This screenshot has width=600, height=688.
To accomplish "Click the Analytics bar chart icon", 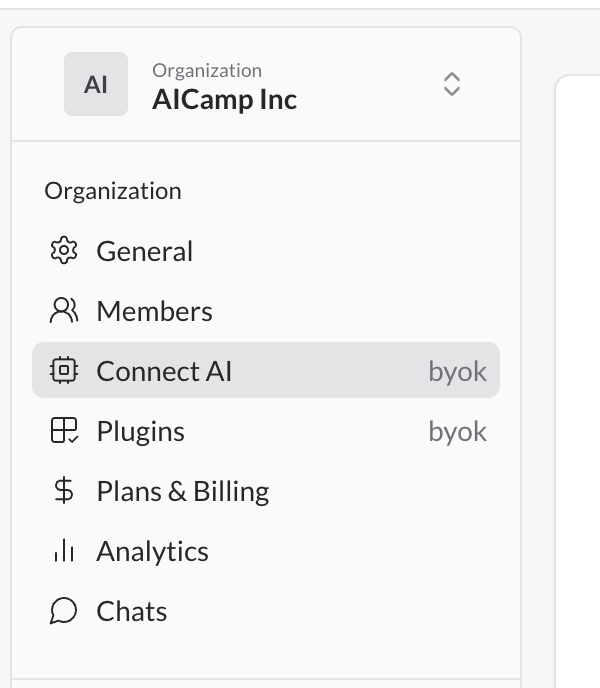I will [x=64, y=550].
